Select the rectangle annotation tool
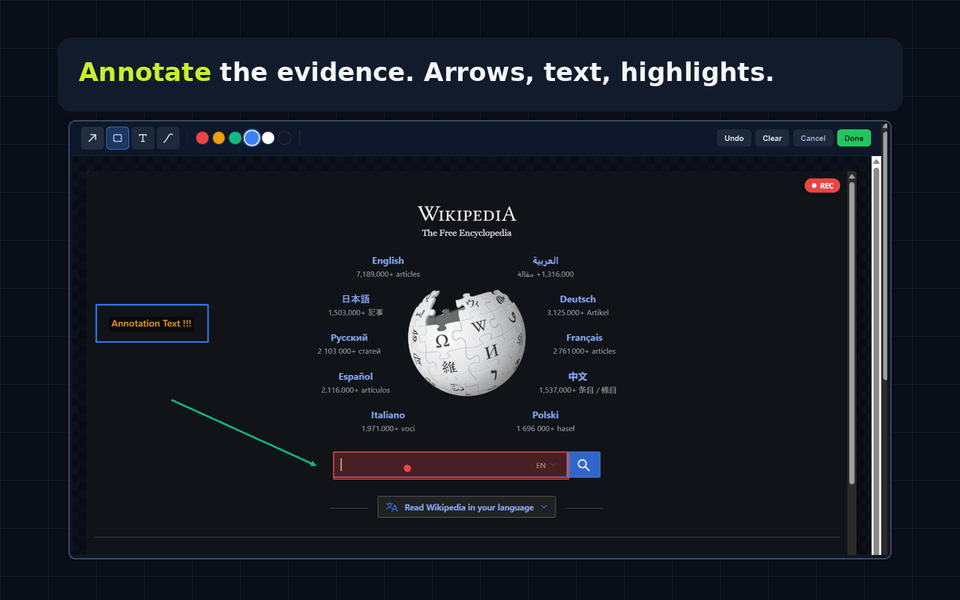This screenshot has width=960, height=600. pos(118,138)
